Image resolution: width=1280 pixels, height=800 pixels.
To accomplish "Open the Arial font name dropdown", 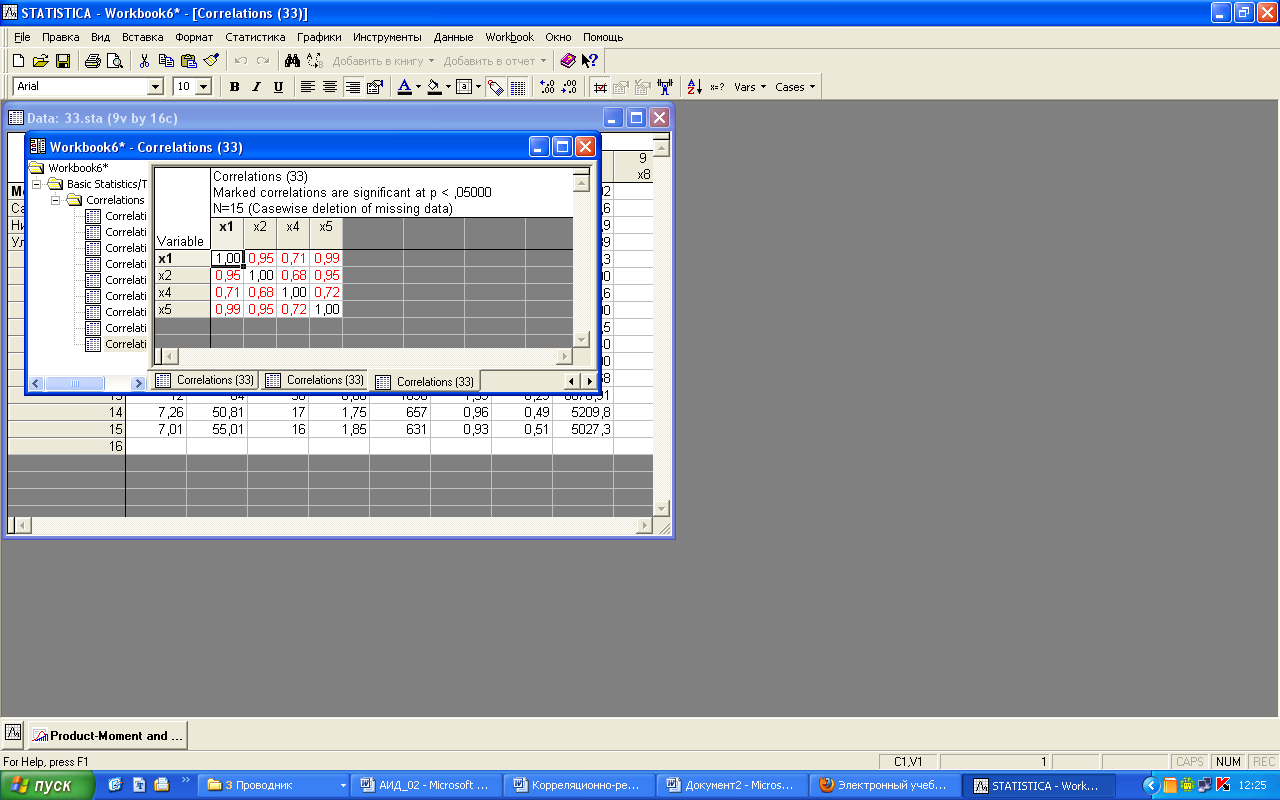I will 155,87.
